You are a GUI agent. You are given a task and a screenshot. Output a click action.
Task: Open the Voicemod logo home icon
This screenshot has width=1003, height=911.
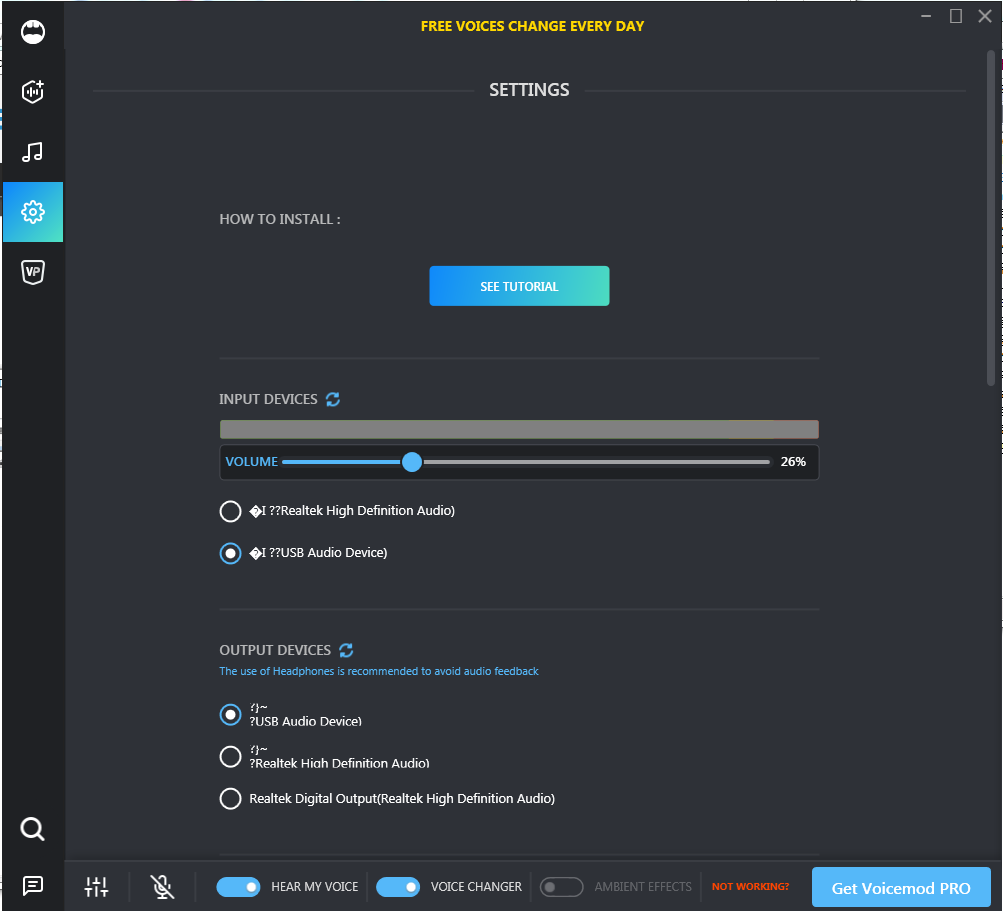(33, 32)
